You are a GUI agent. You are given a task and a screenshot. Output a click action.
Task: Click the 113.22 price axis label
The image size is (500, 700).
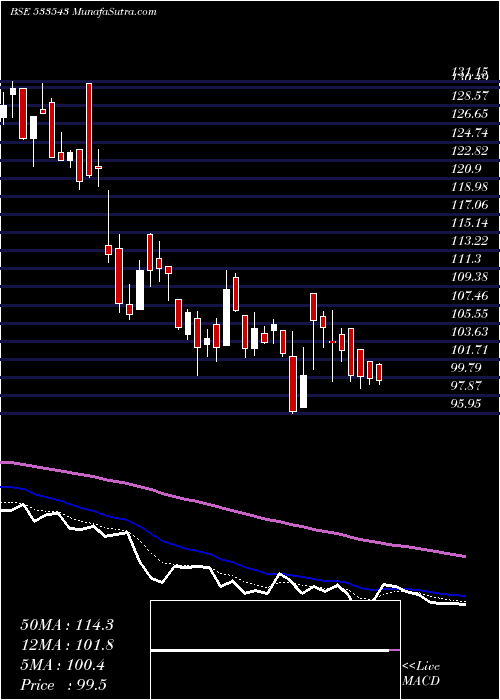pos(470,242)
